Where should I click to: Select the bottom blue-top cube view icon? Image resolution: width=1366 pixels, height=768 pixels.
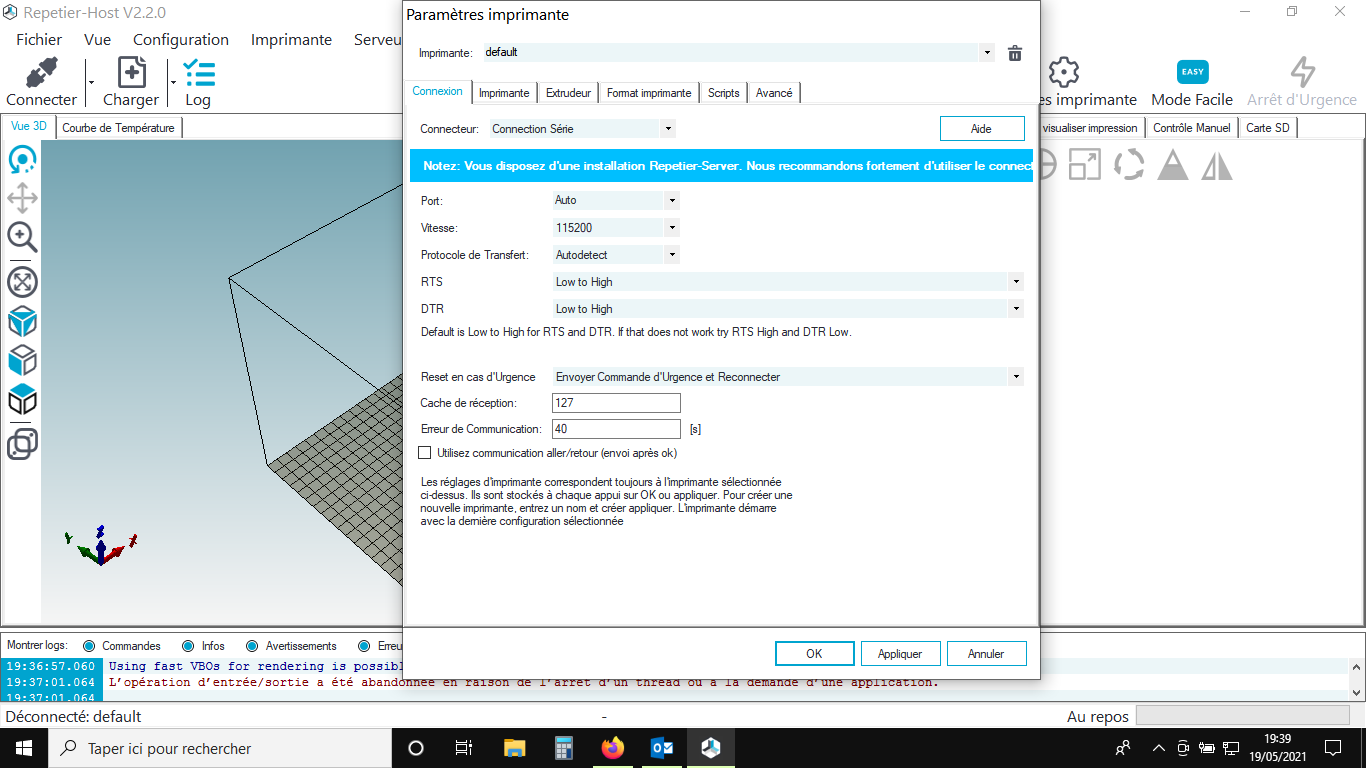(22, 399)
